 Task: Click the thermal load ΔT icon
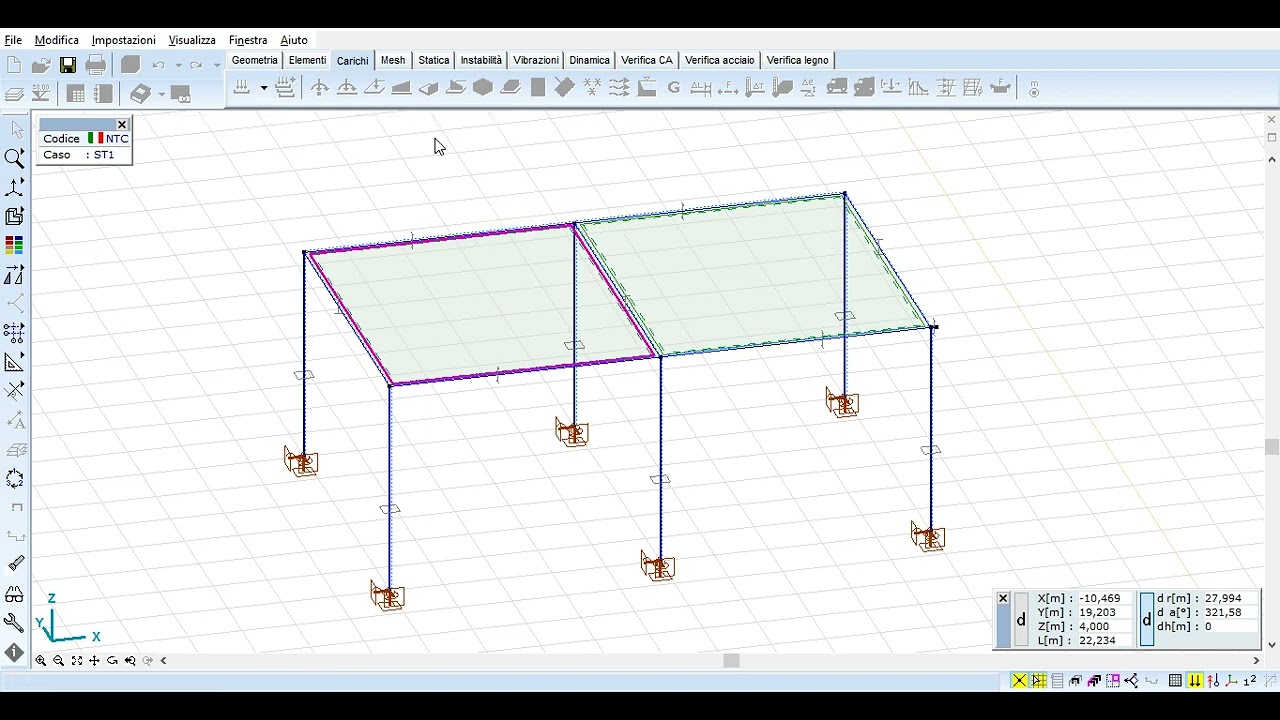point(755,88)
